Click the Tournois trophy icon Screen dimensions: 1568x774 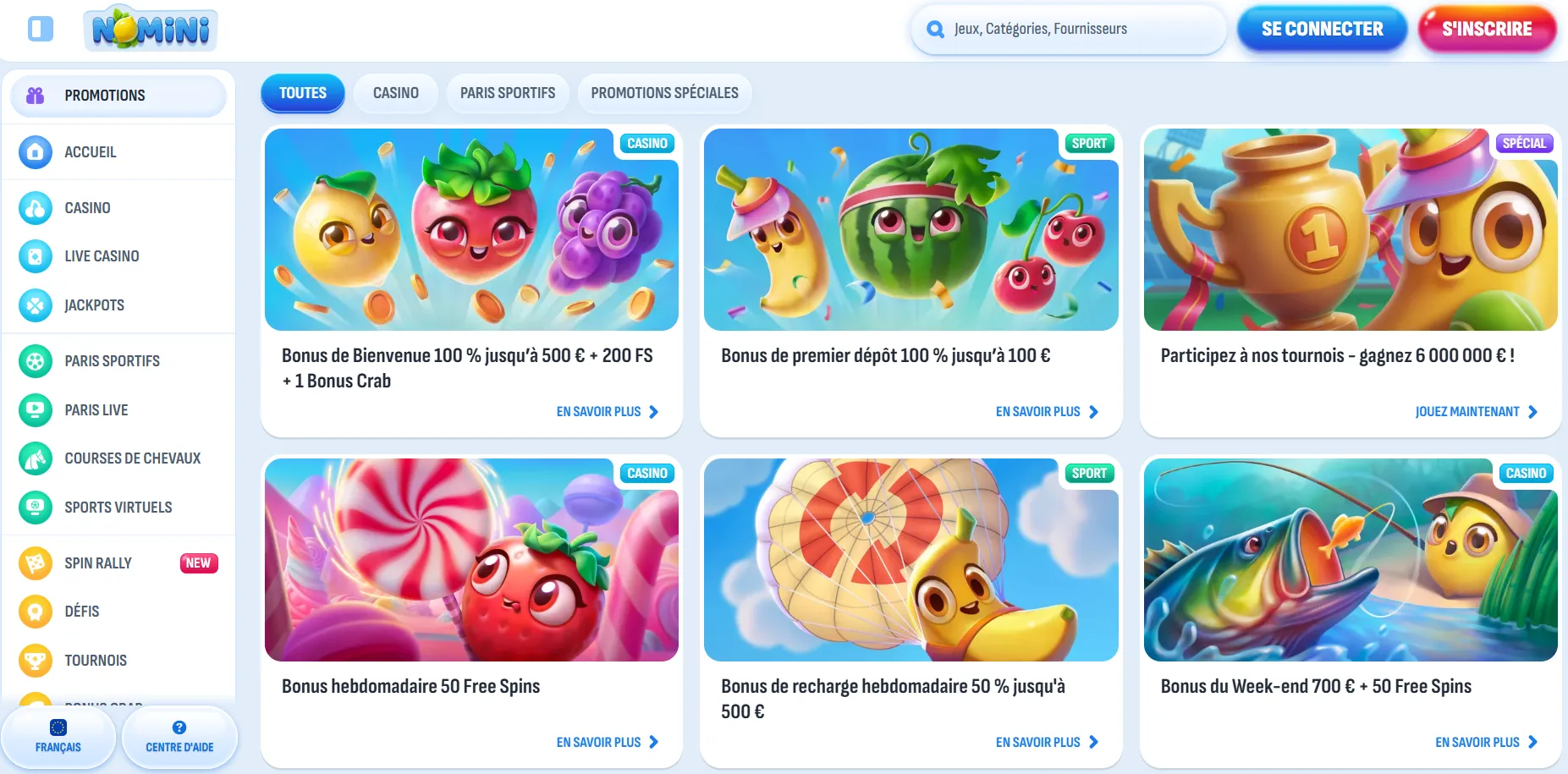tap(36, 661)
